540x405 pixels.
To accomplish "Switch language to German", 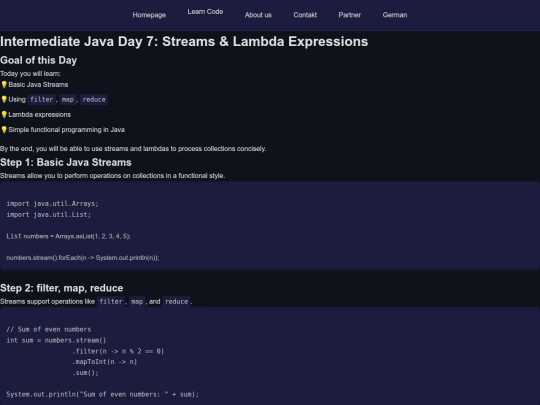I will point(395,15).
